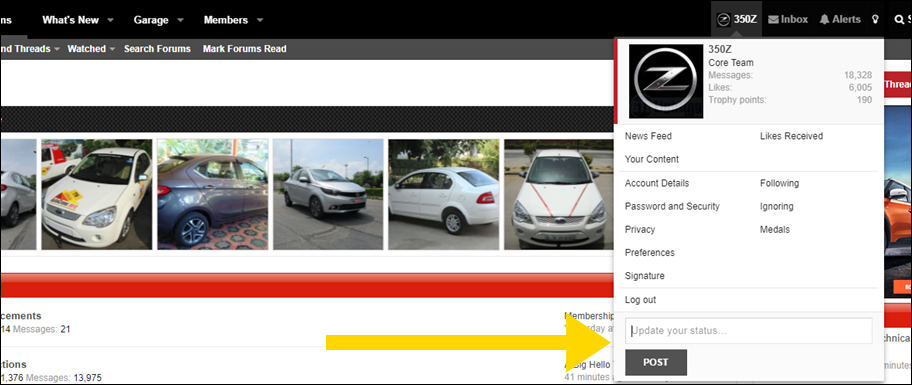The height and width of the screenshot is (385, 912).
Task: Open the large Z profile avatar
Action: [x=666, y=81]
